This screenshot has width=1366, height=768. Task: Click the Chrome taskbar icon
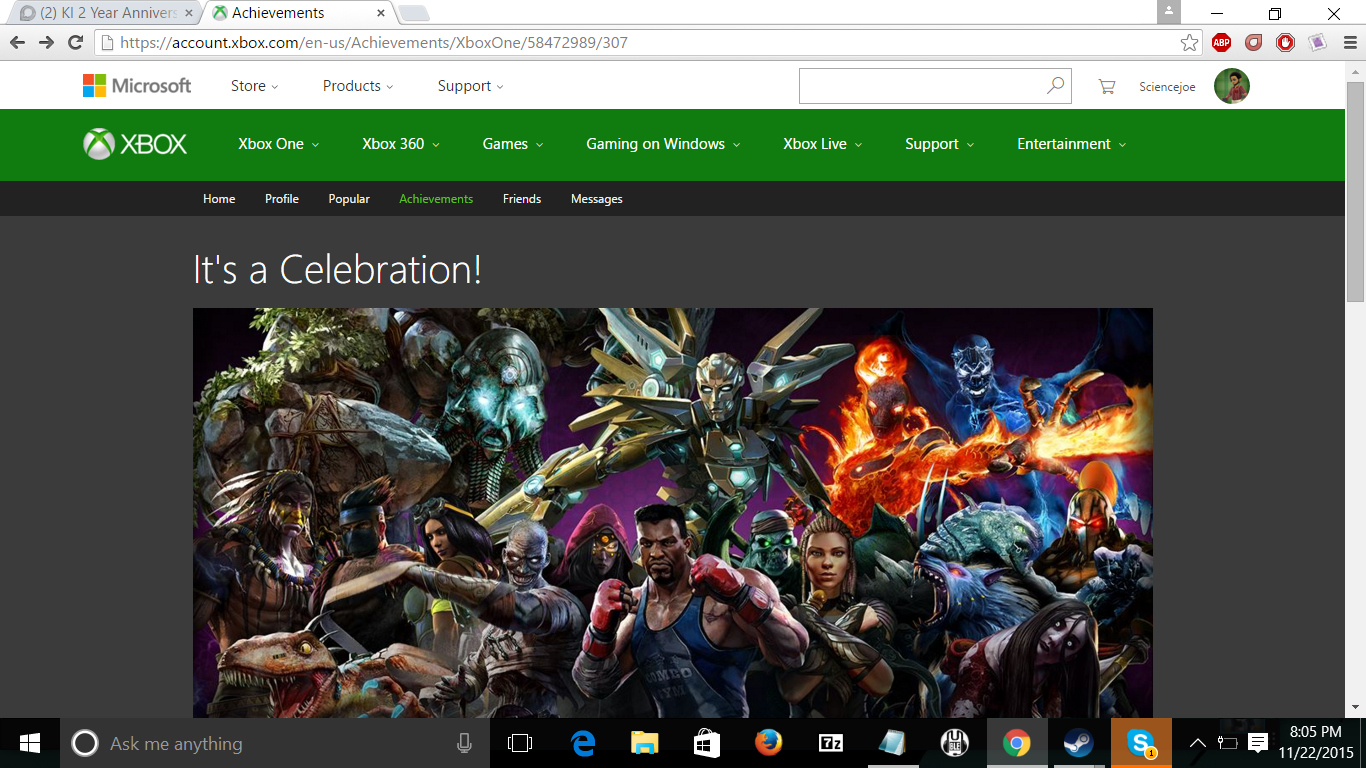click(x=1017, y=743)
